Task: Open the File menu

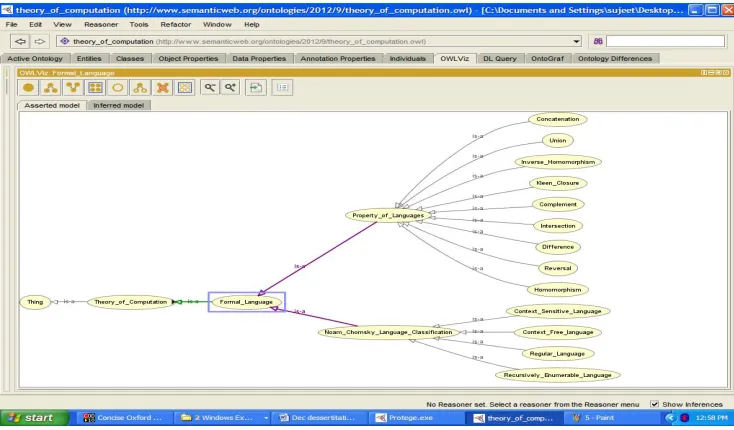Action: tap(12, 24)
